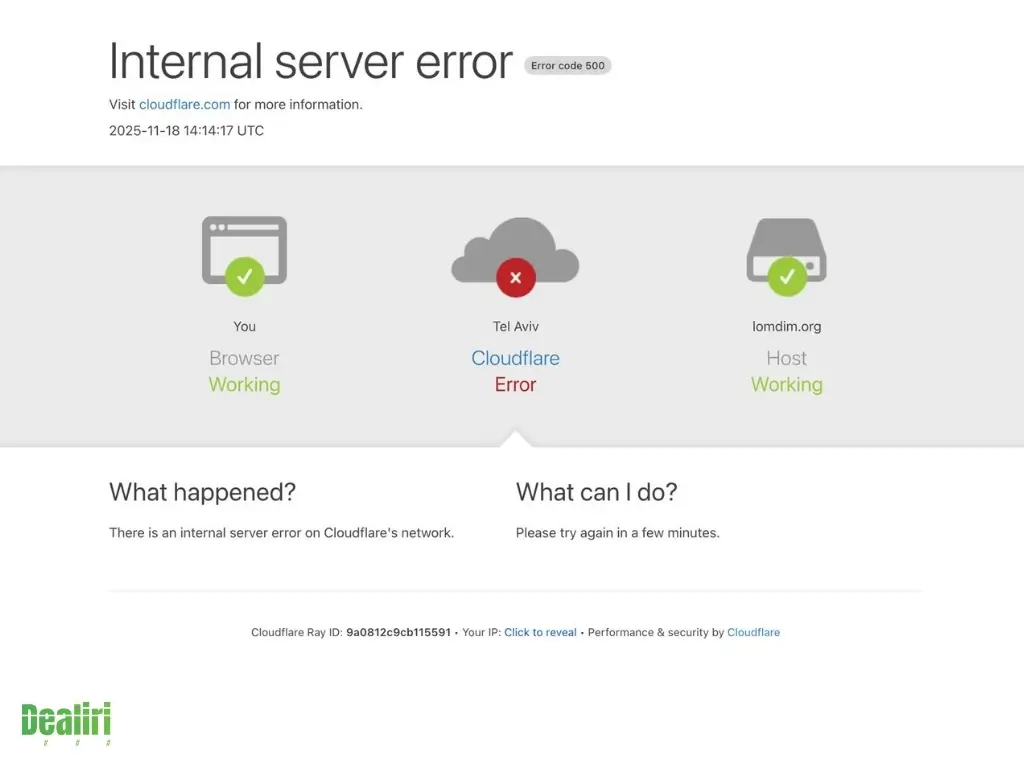Click the Cloudflare Ray ID value

click(398, 632)
